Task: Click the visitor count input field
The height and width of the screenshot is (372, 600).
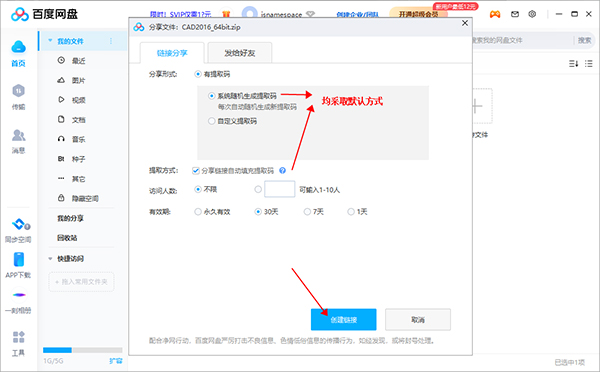Action: click(280, 189)
